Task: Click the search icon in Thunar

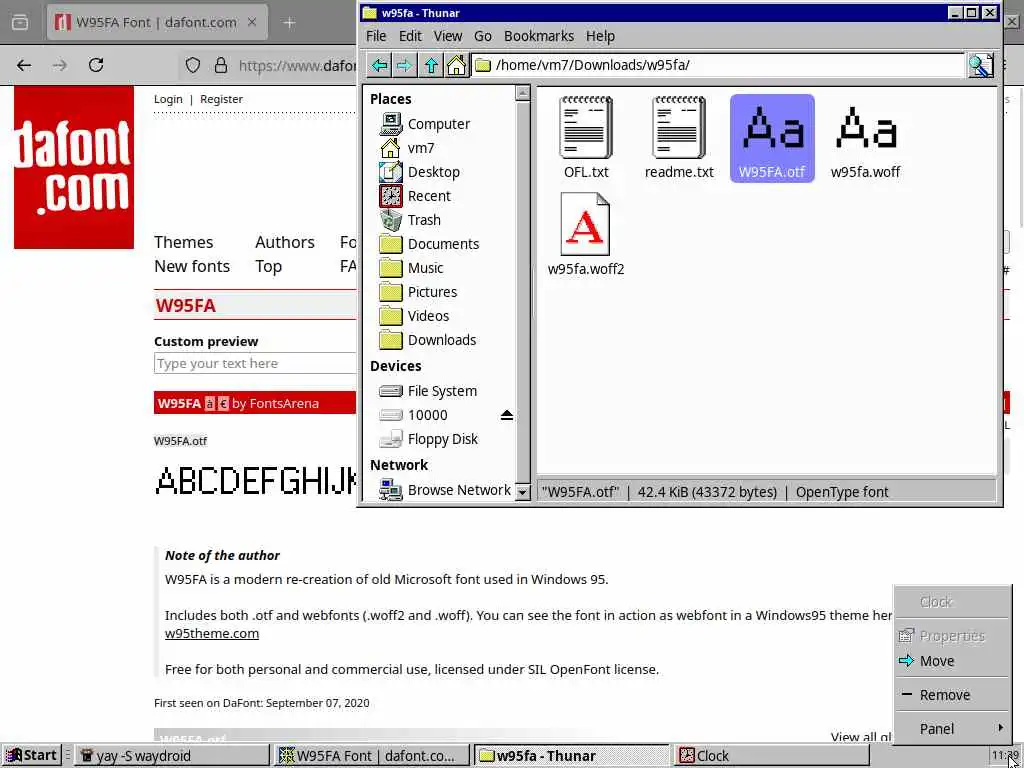Action: pos(980,65)
